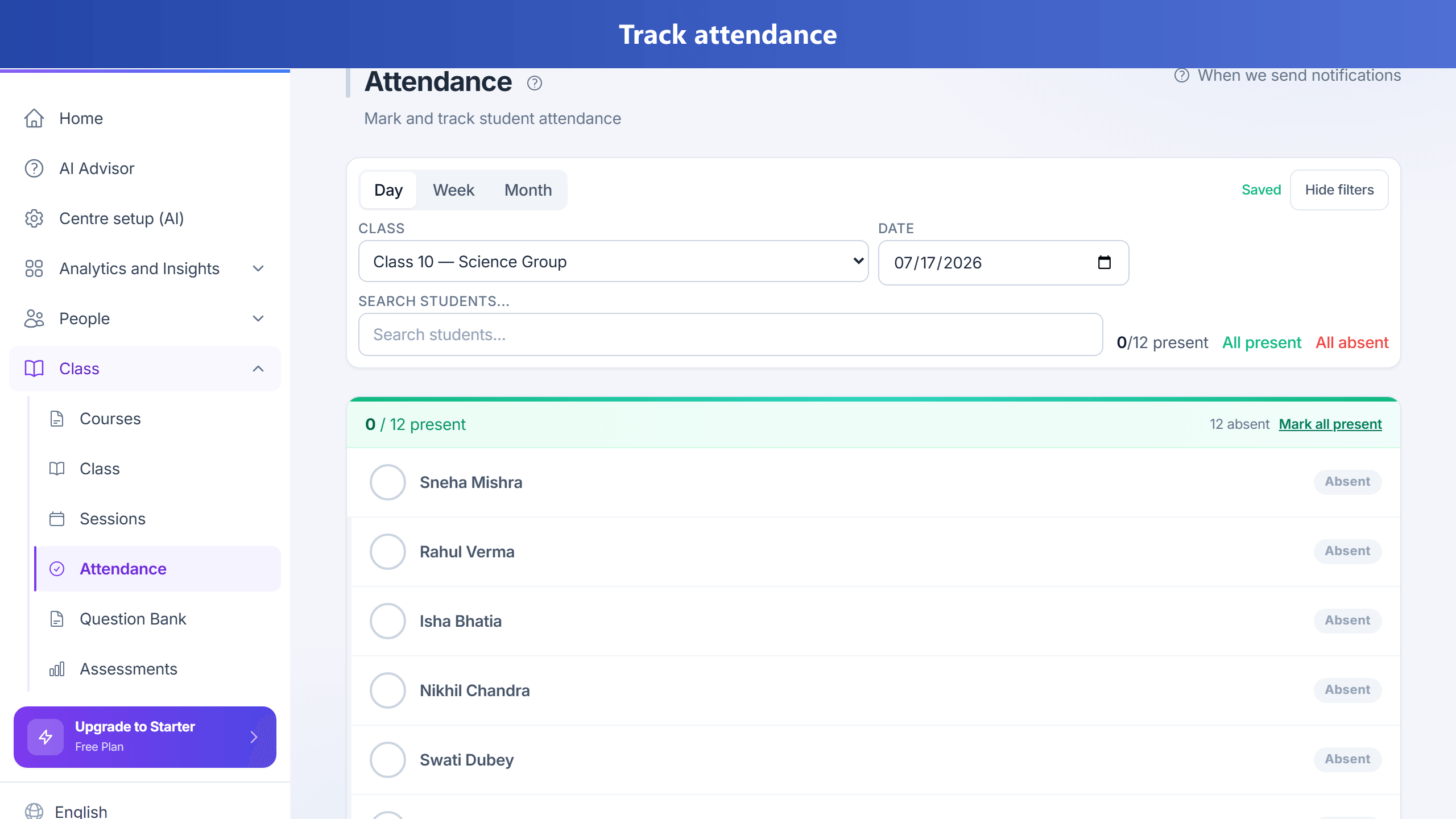Viewport: 1456px width, 819px height.
Task: Click the globe language icon
Action: [x=34, y=812]
